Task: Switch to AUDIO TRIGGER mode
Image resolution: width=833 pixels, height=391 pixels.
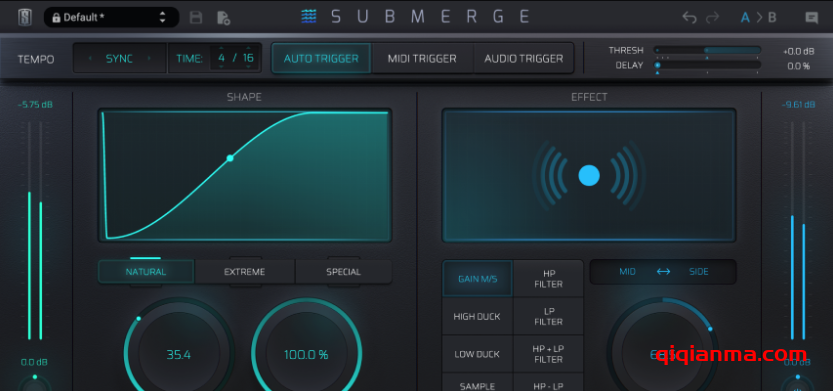Action: coord(523,58)
